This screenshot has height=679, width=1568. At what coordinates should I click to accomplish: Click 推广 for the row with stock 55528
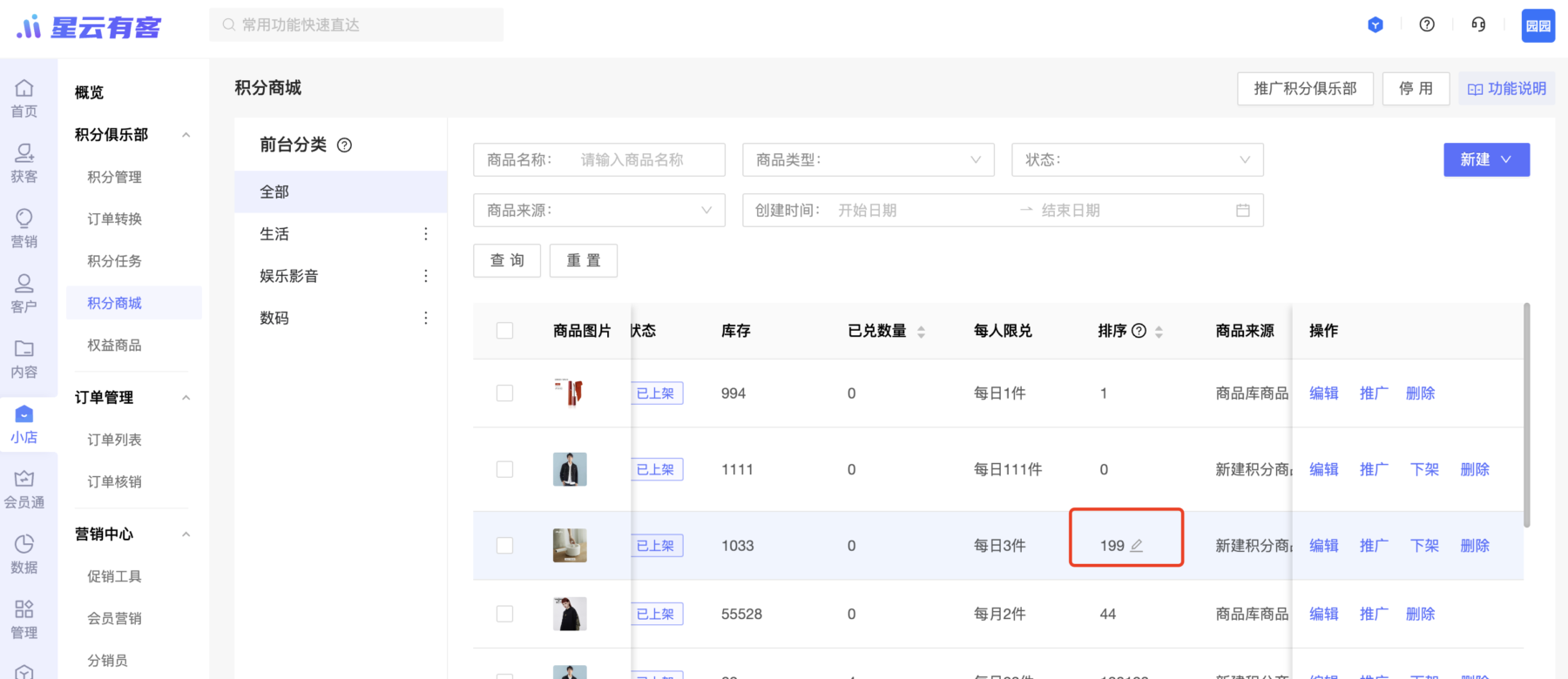click(1374, 614)
